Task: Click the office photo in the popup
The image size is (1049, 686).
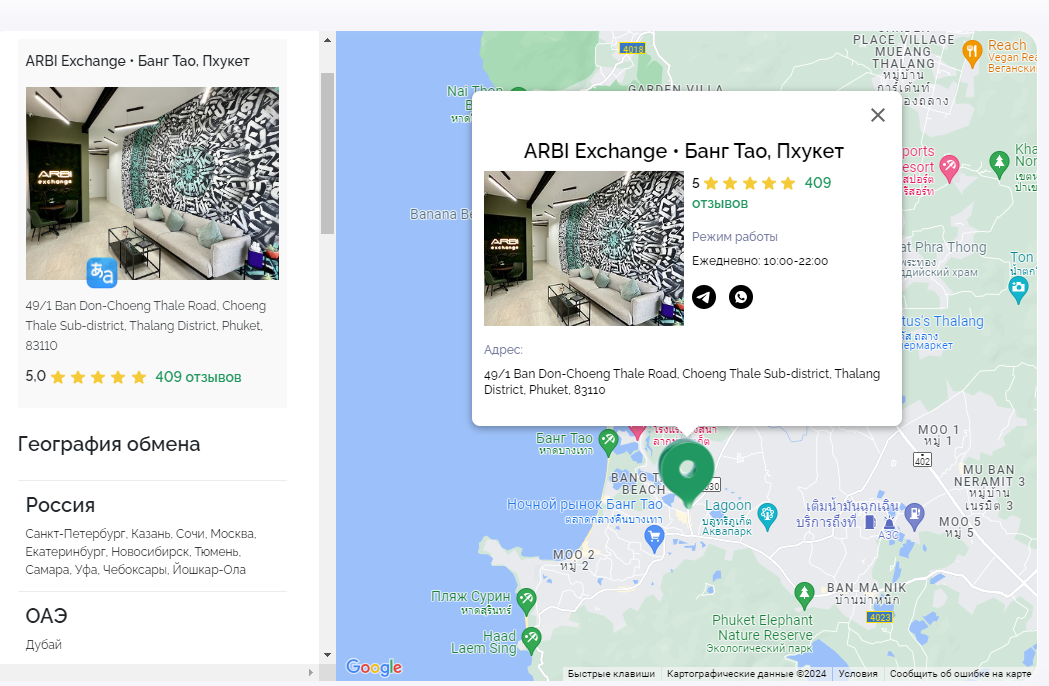Action: [x=584, y=248]
